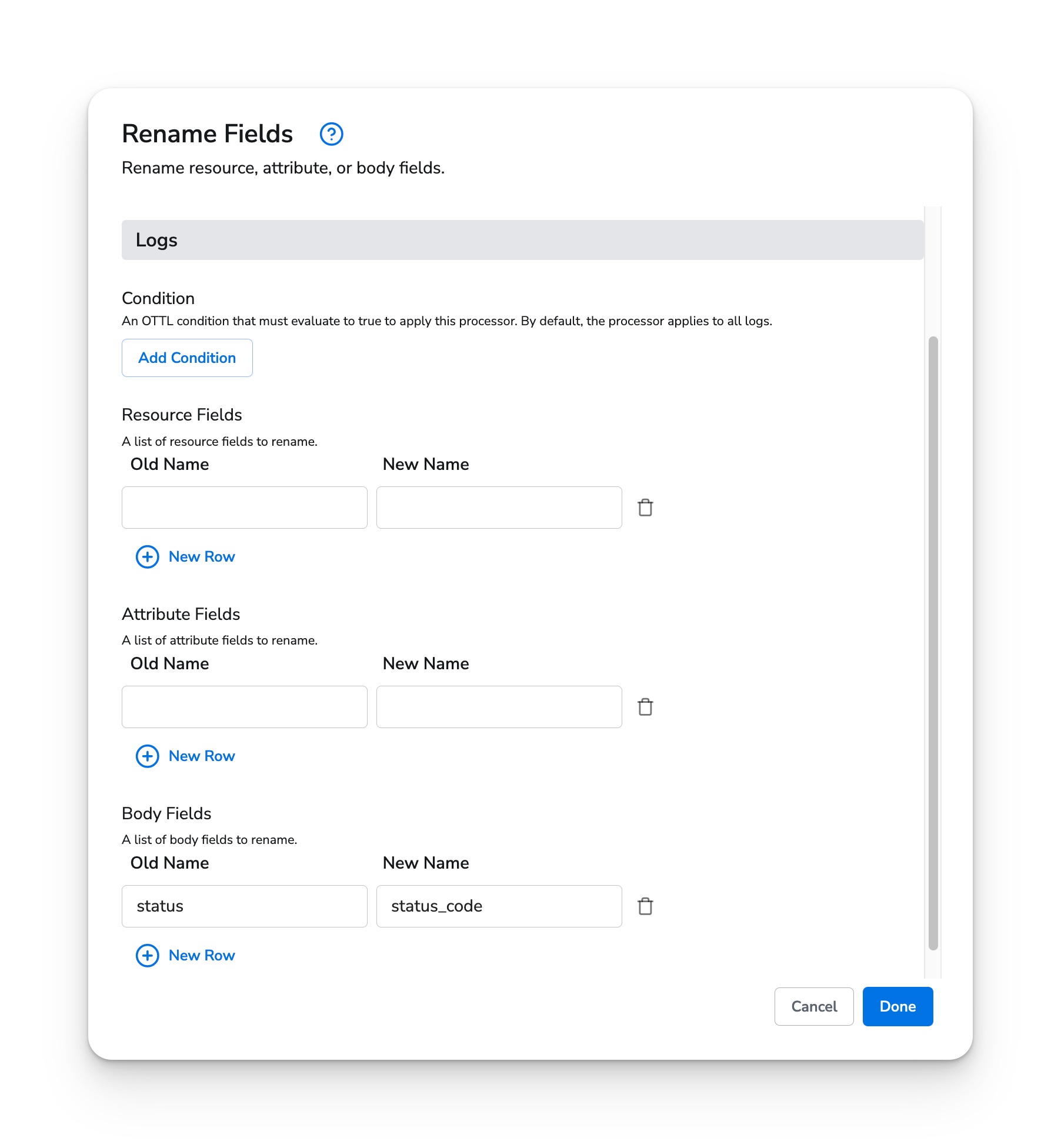Click the 'Condition' heading text
This screenshot has width=1061, height=1148.
click(x=158, y=298)
